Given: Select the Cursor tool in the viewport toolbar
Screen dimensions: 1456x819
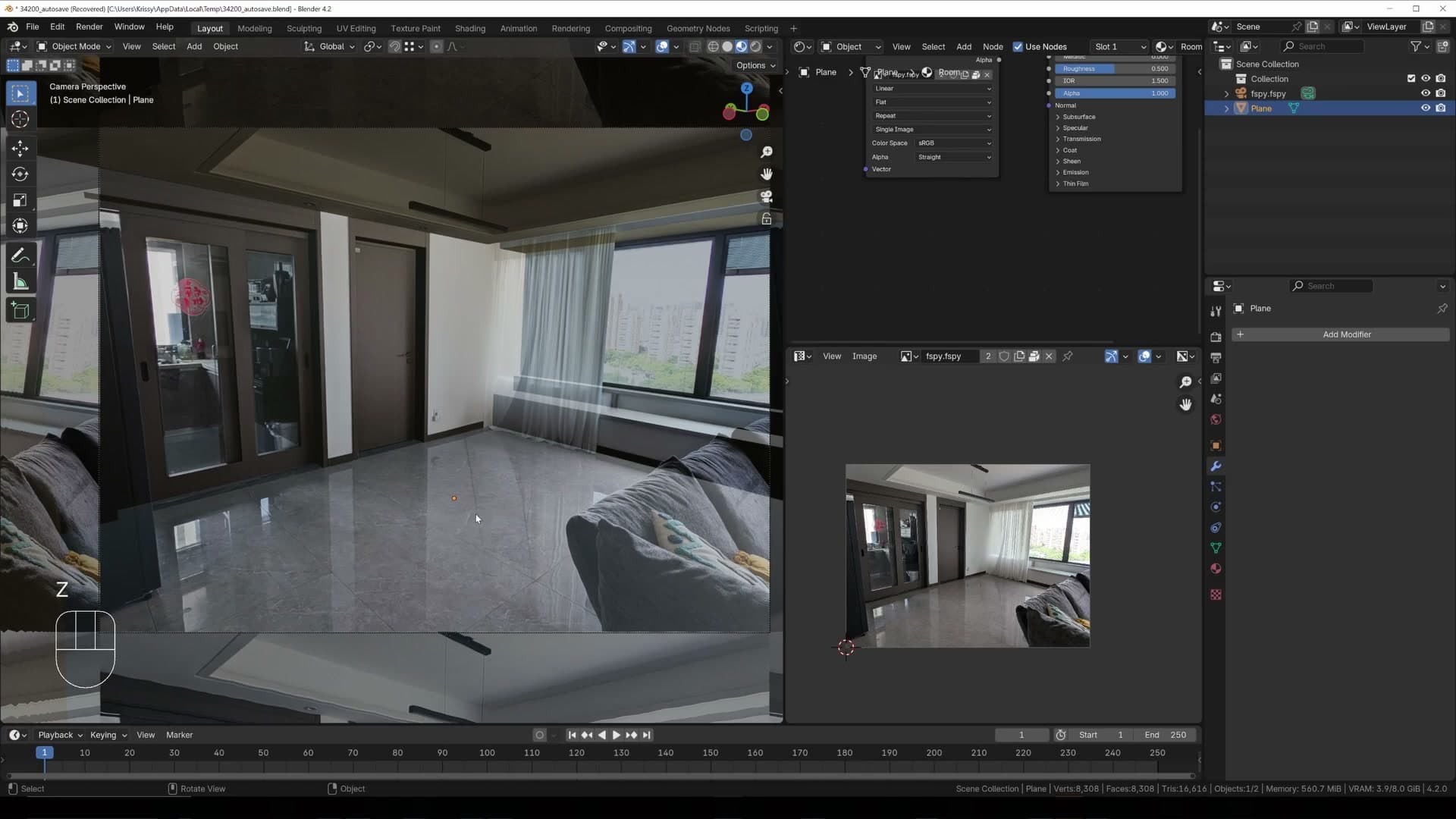Looking at the screenshot, I should (20, 119).
